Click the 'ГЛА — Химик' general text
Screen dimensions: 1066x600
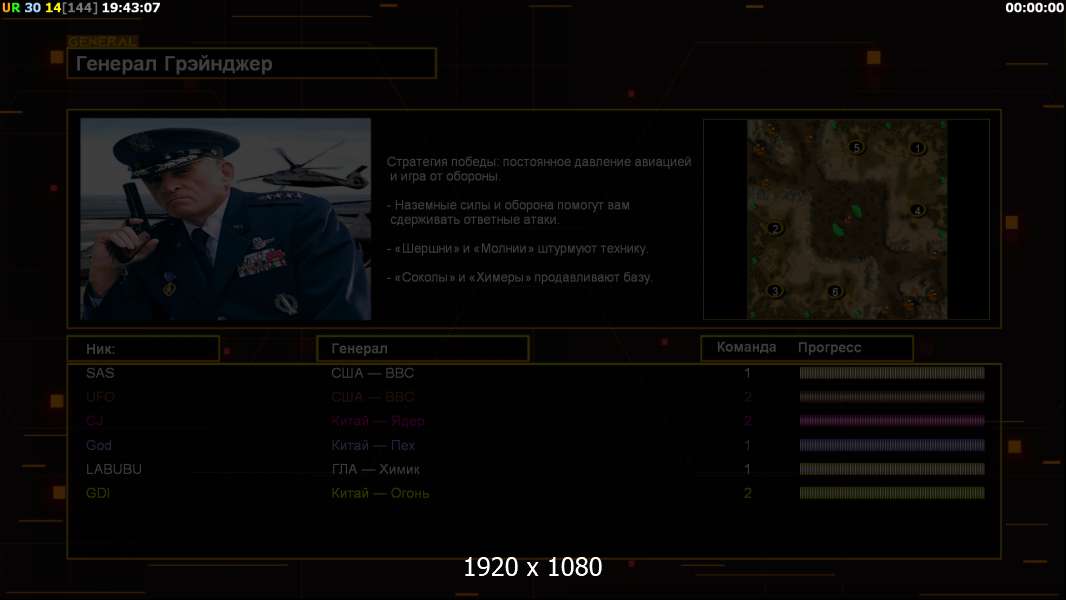[375, 470]
